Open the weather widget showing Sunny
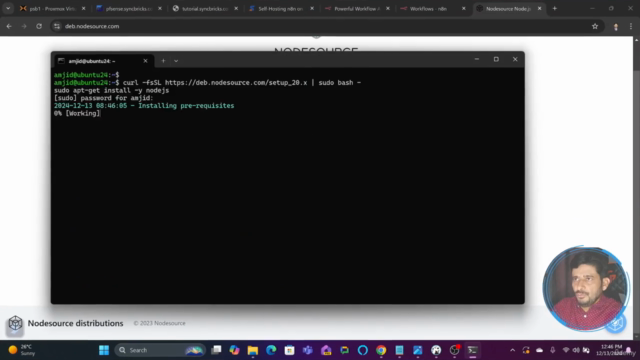Image resolution: width=640 pixels, height=360 pixels. [x=22, y=350]
